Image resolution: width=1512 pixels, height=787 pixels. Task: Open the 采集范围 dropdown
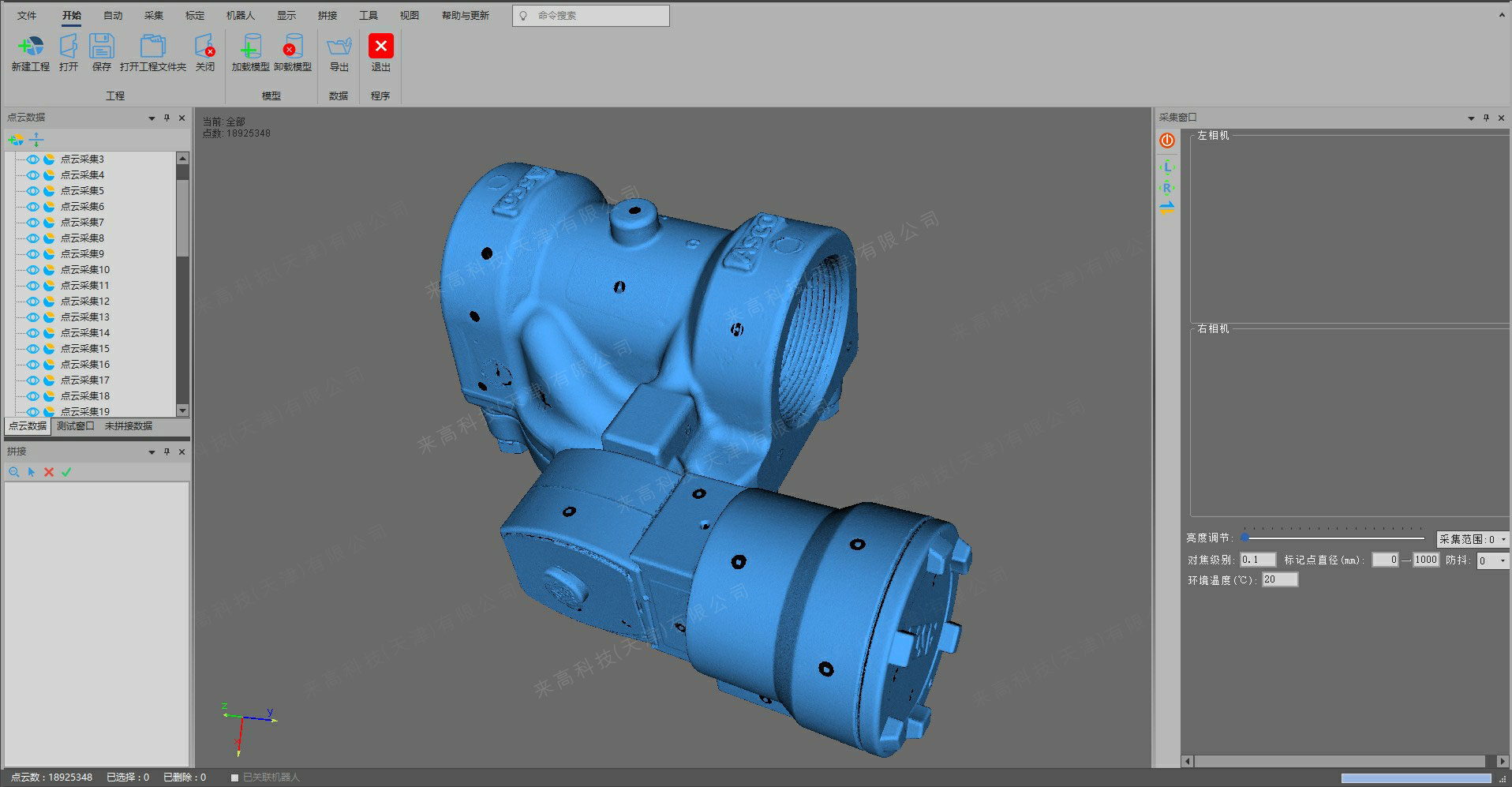(x=1503, y=539)
